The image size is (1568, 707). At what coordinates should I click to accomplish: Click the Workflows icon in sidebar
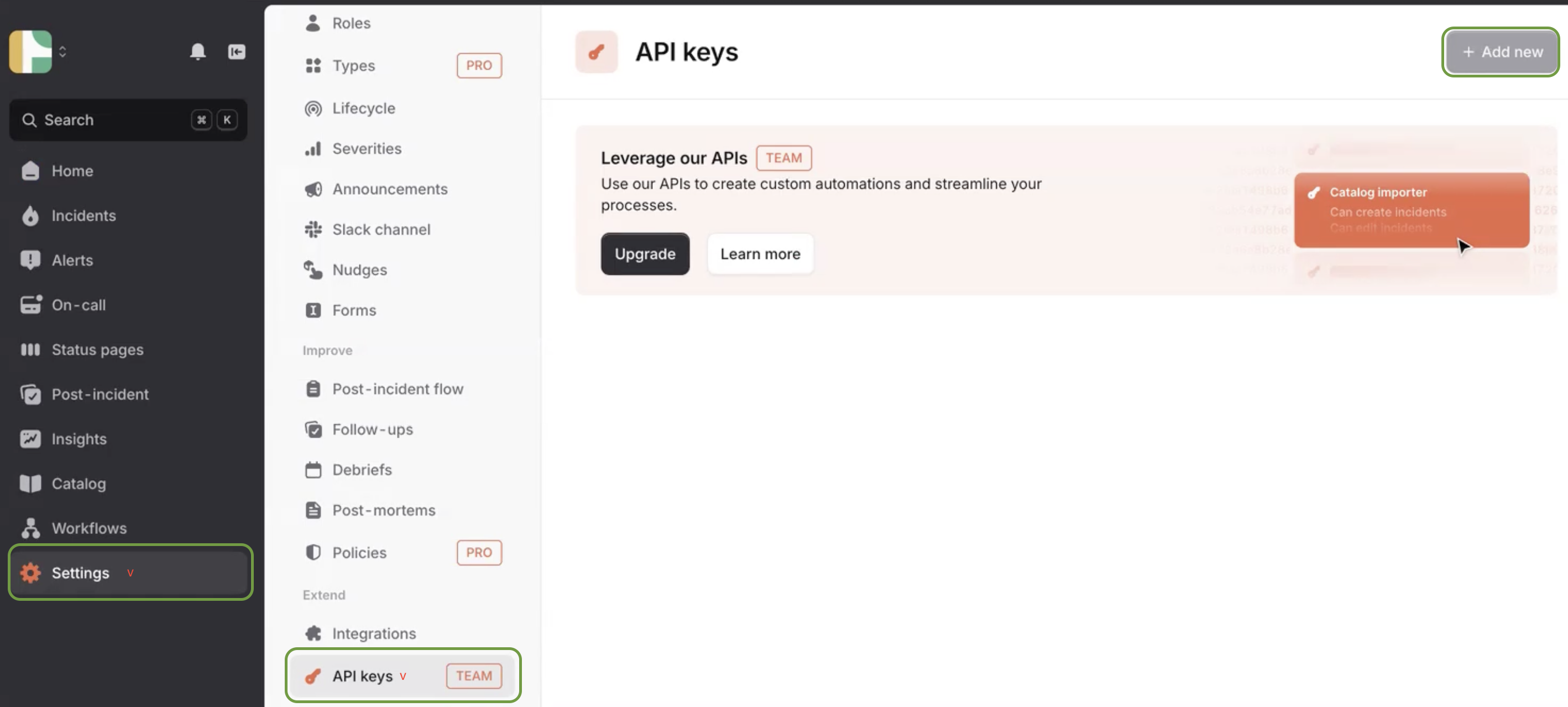tap(30, 528)
